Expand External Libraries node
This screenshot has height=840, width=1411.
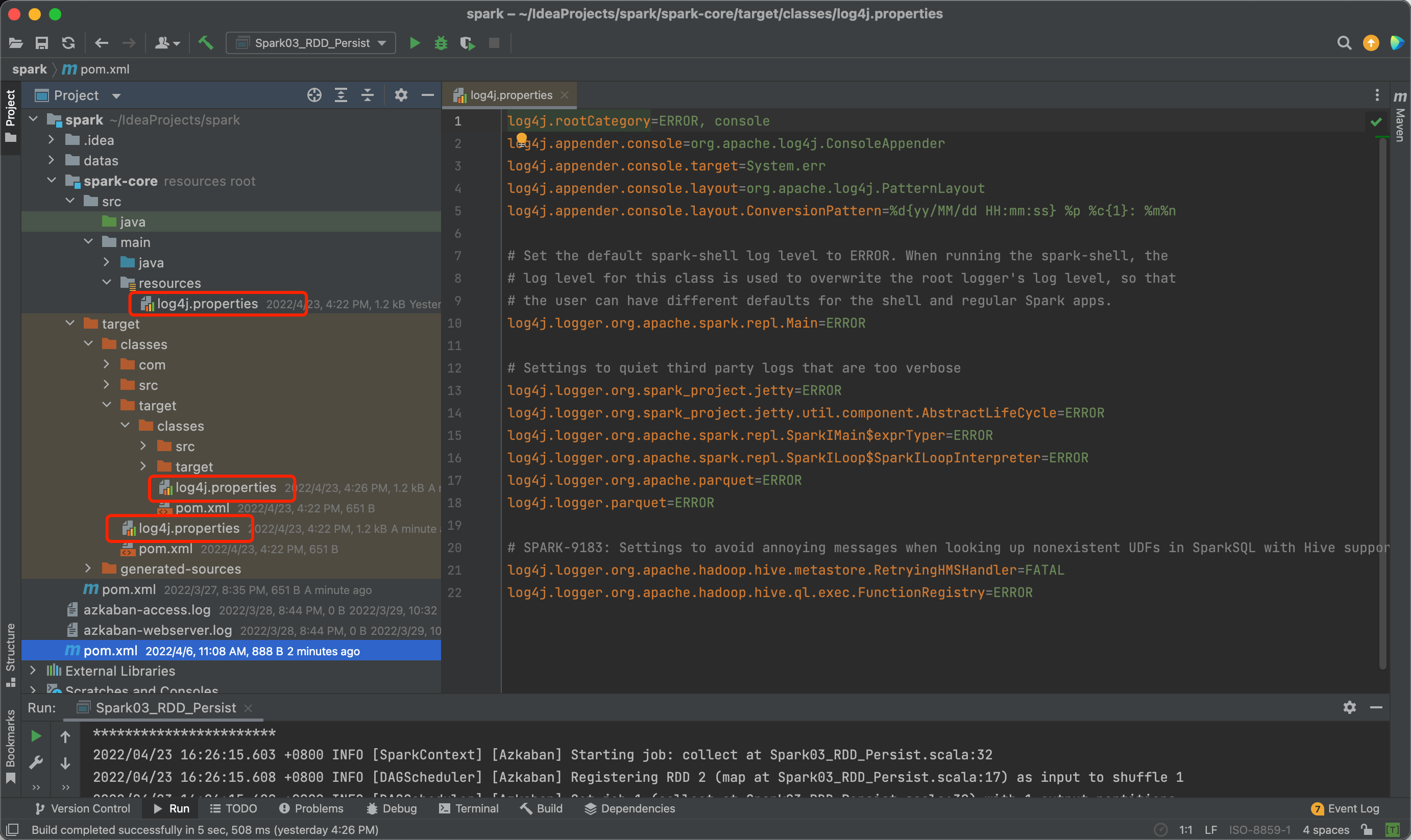tap(33, 670)
